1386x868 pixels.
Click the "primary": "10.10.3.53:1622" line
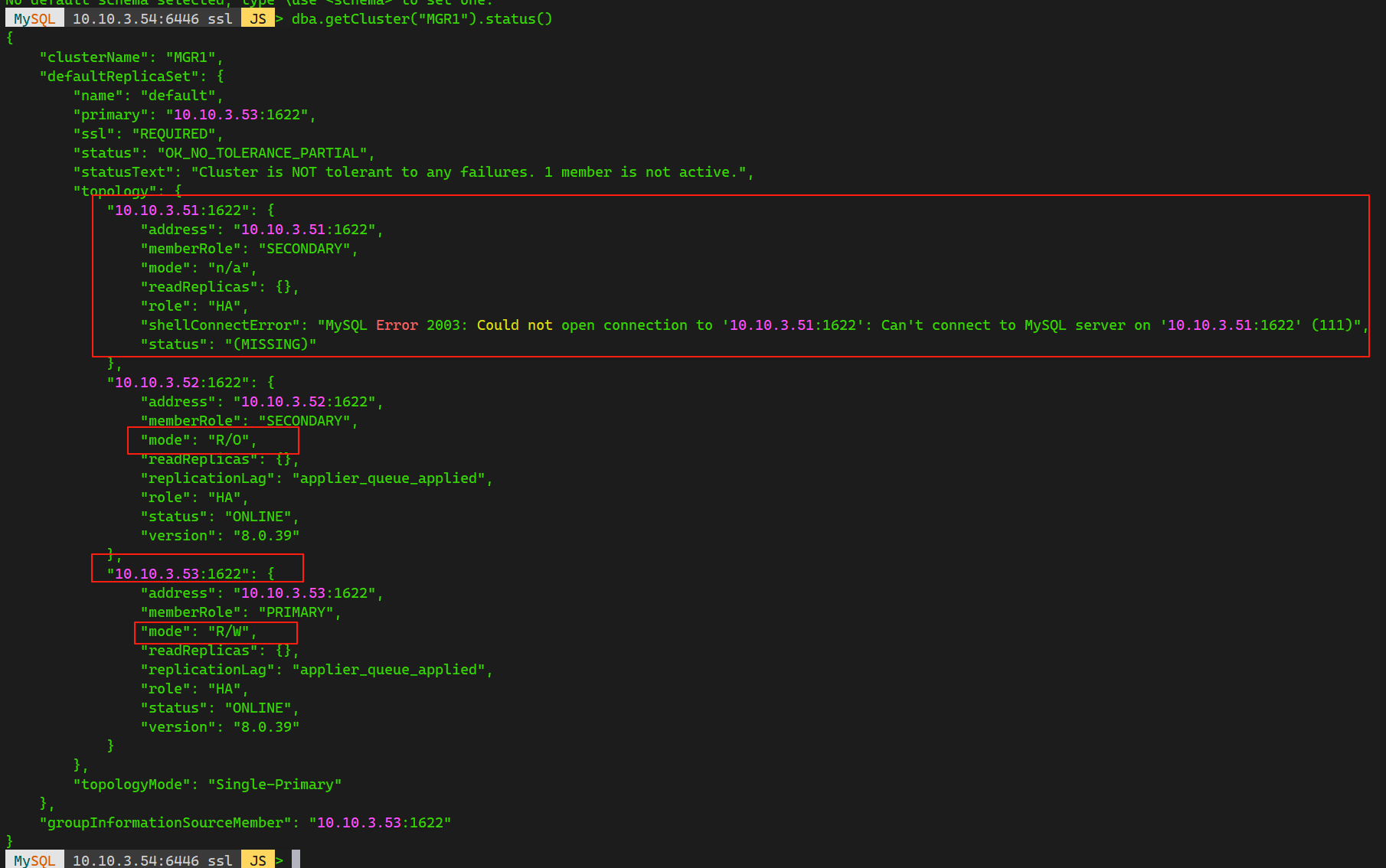(194, 115)
